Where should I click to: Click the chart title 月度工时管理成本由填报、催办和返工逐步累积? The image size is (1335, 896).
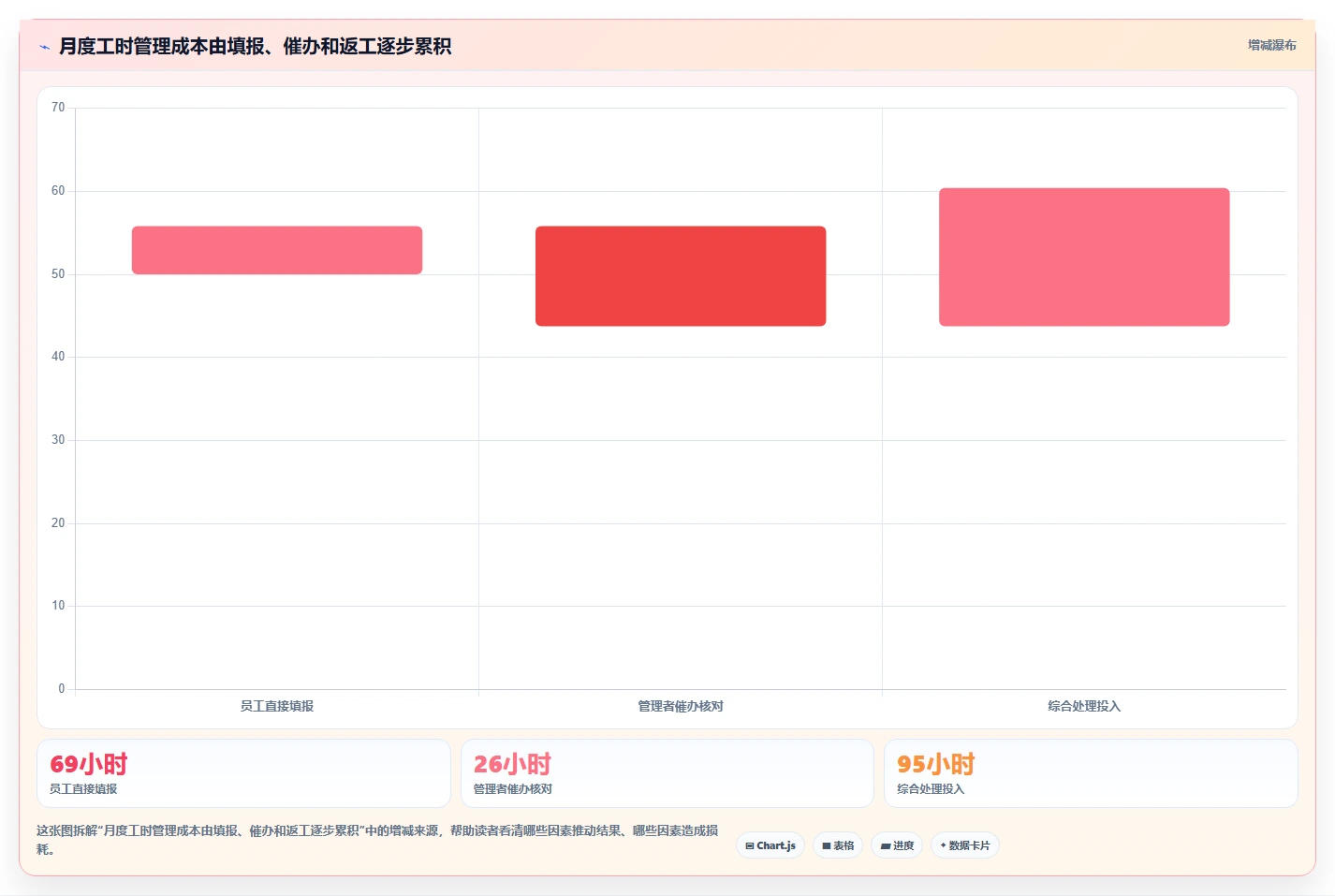pos(255,46)
